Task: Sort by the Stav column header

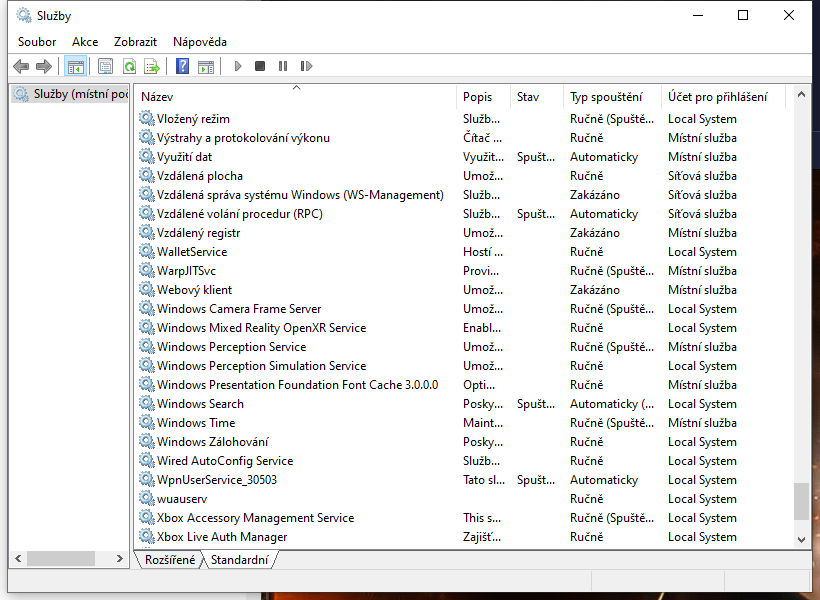Action: tap(537, 97)
